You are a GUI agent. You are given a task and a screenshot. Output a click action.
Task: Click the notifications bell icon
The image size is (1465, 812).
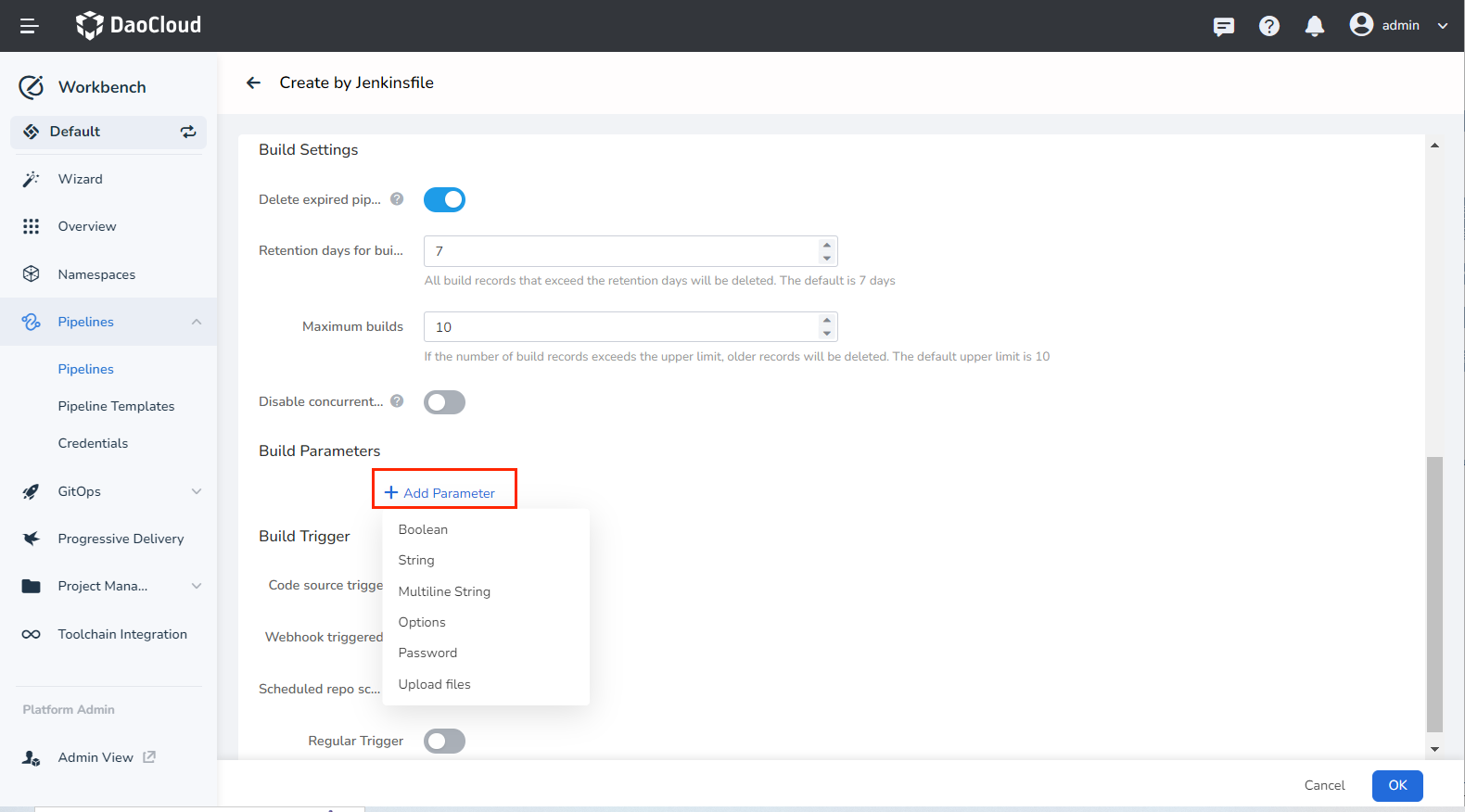(1314, 26)
